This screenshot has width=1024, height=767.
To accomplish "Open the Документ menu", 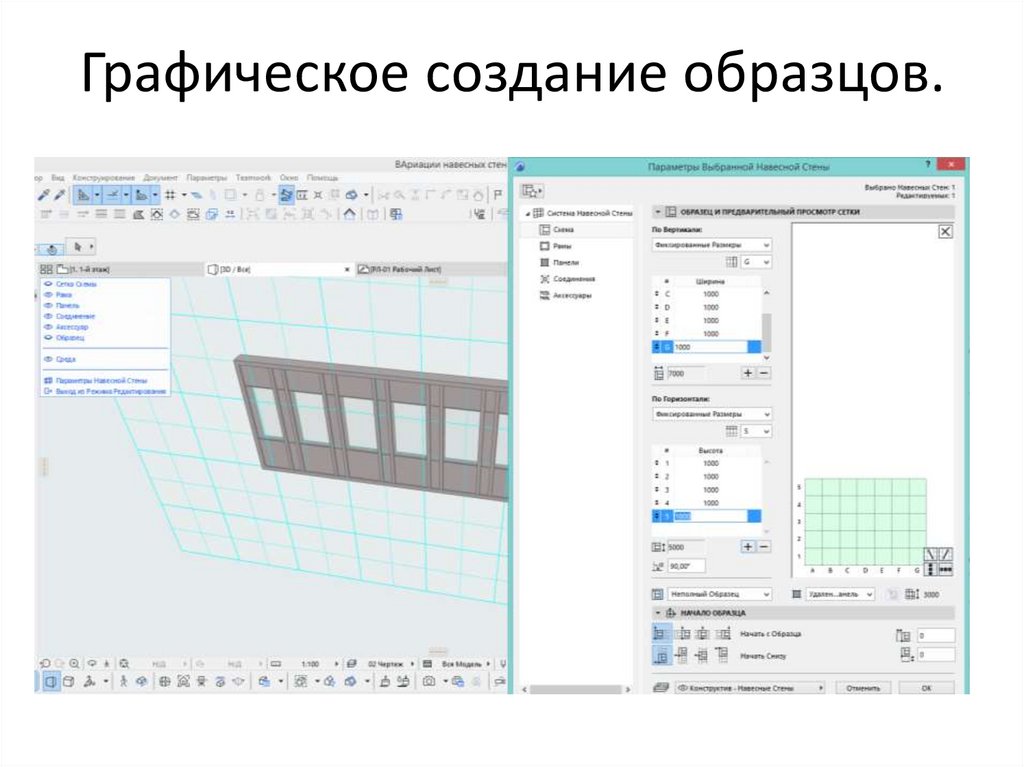I will tap(160, 178).
